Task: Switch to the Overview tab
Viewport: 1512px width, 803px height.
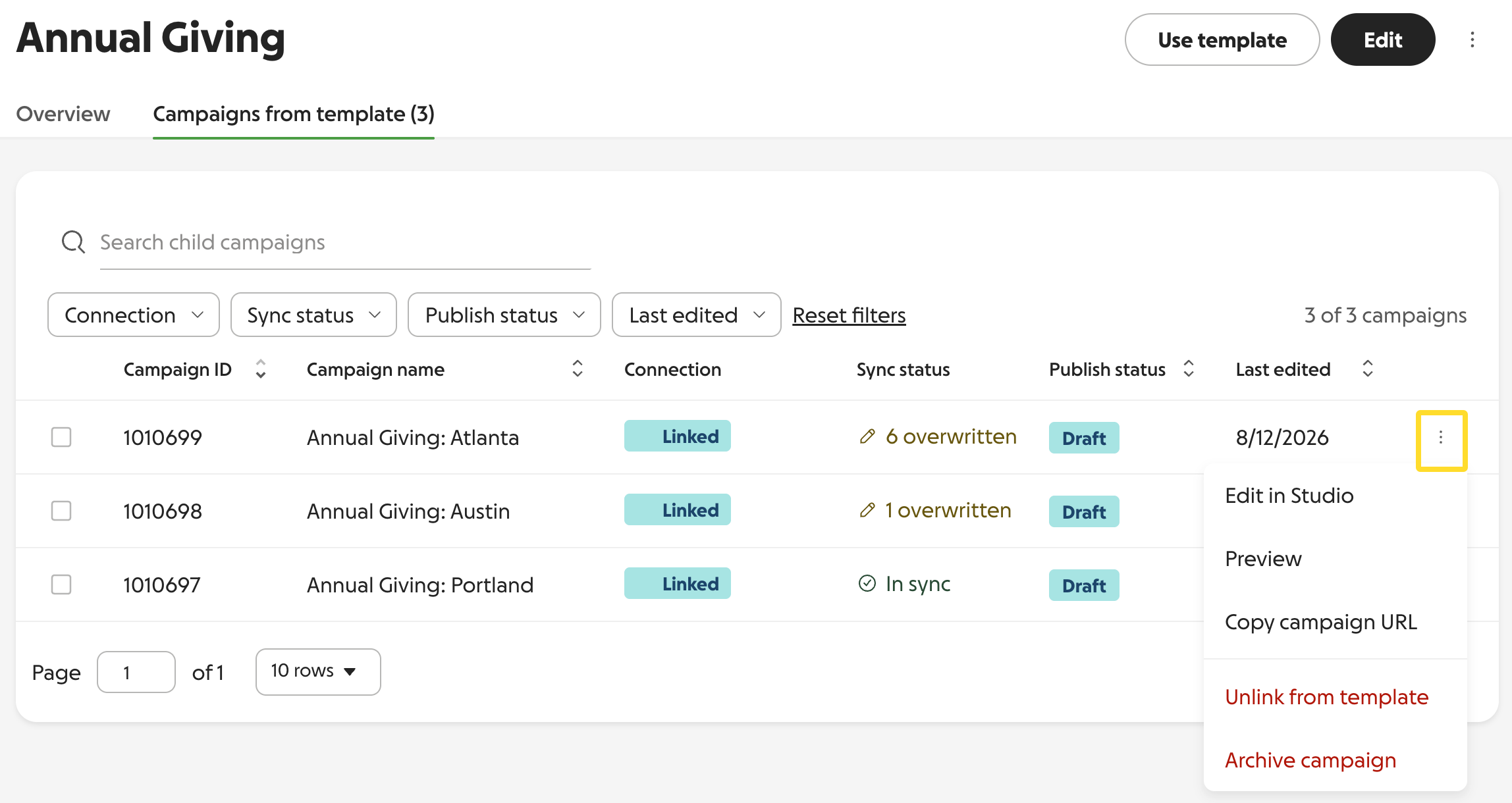Action: coord(63,114)
